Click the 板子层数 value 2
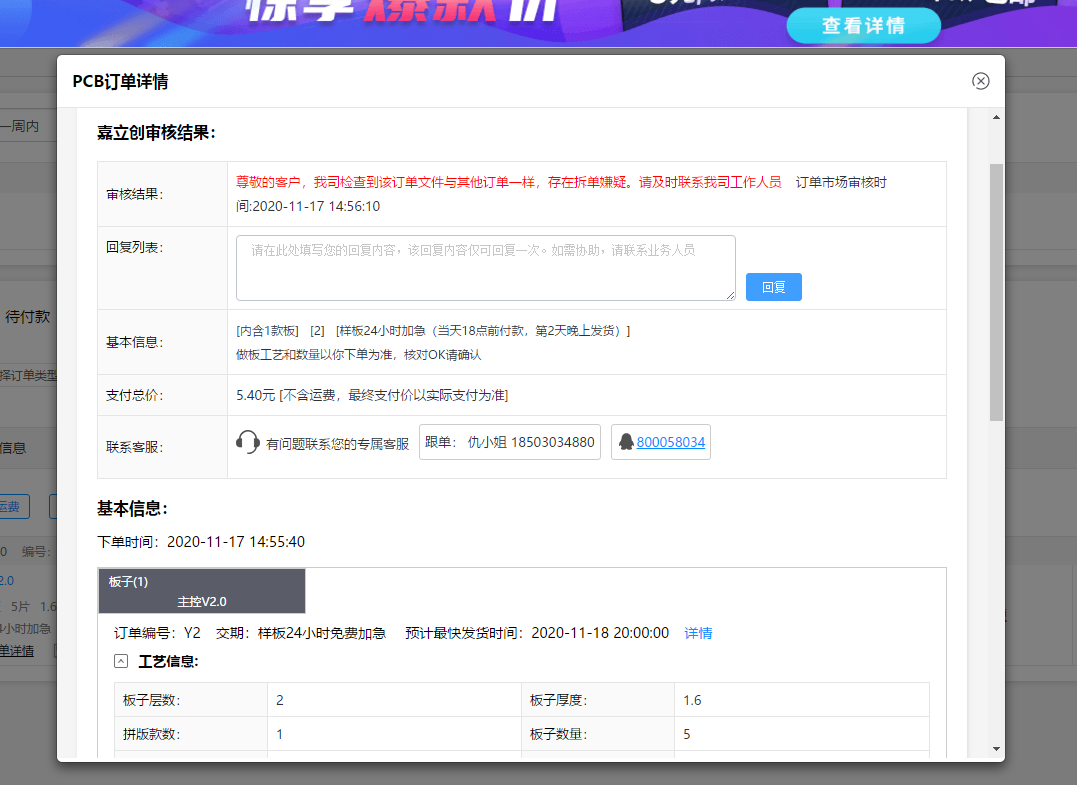The width and height of the screenshot is (1077, 785). (280, 700)
